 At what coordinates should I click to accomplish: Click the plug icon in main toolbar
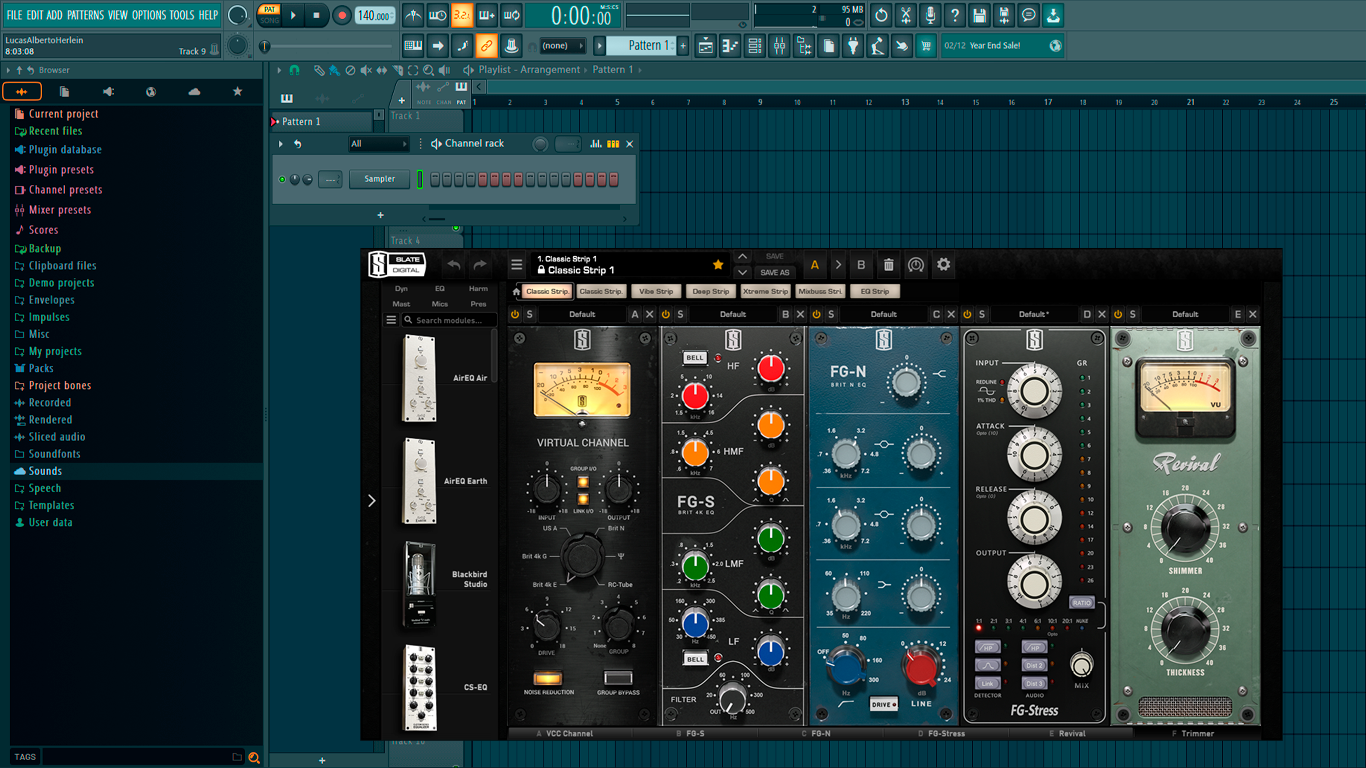[853, 46]
